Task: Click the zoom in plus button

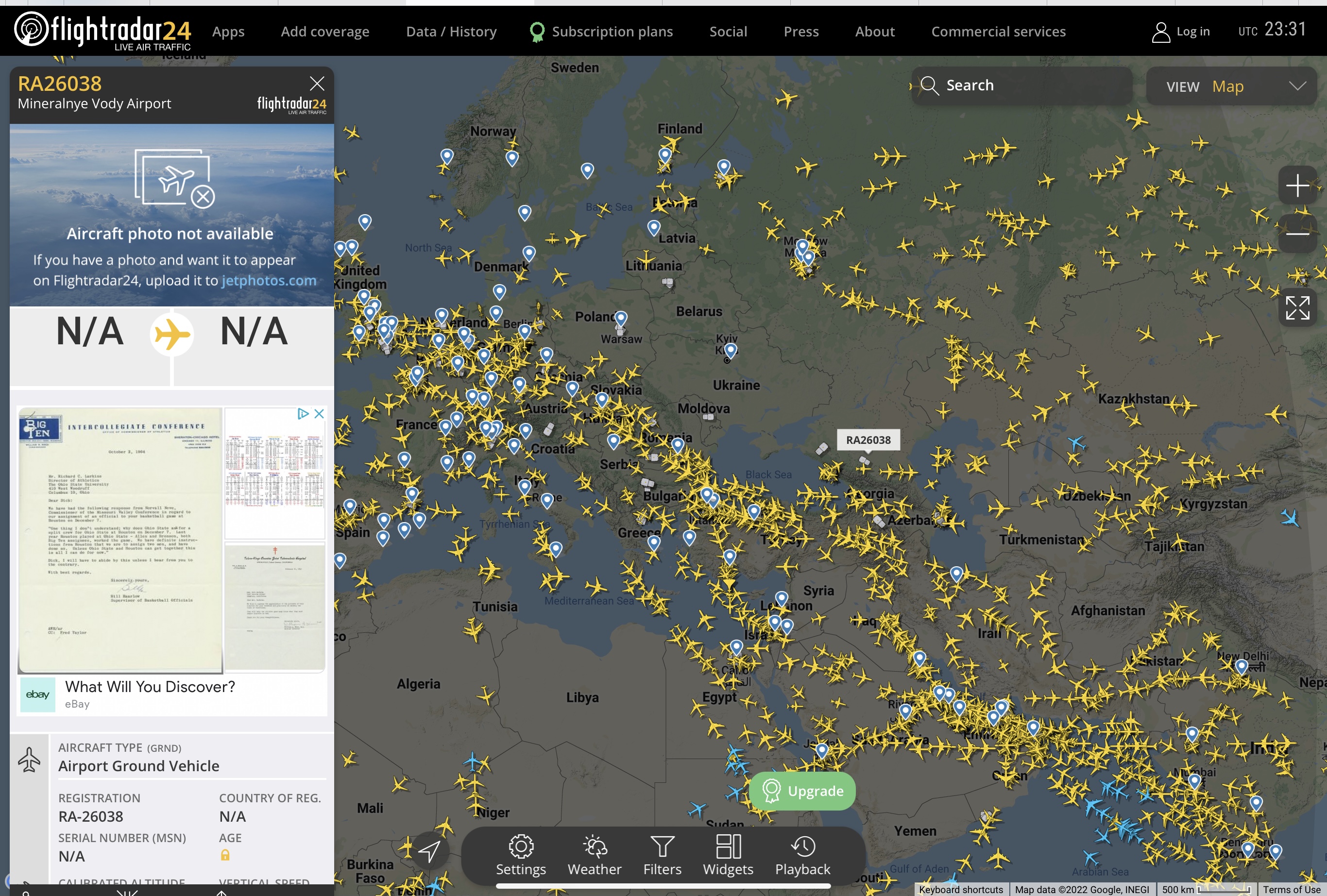Action: (1297, 186)
